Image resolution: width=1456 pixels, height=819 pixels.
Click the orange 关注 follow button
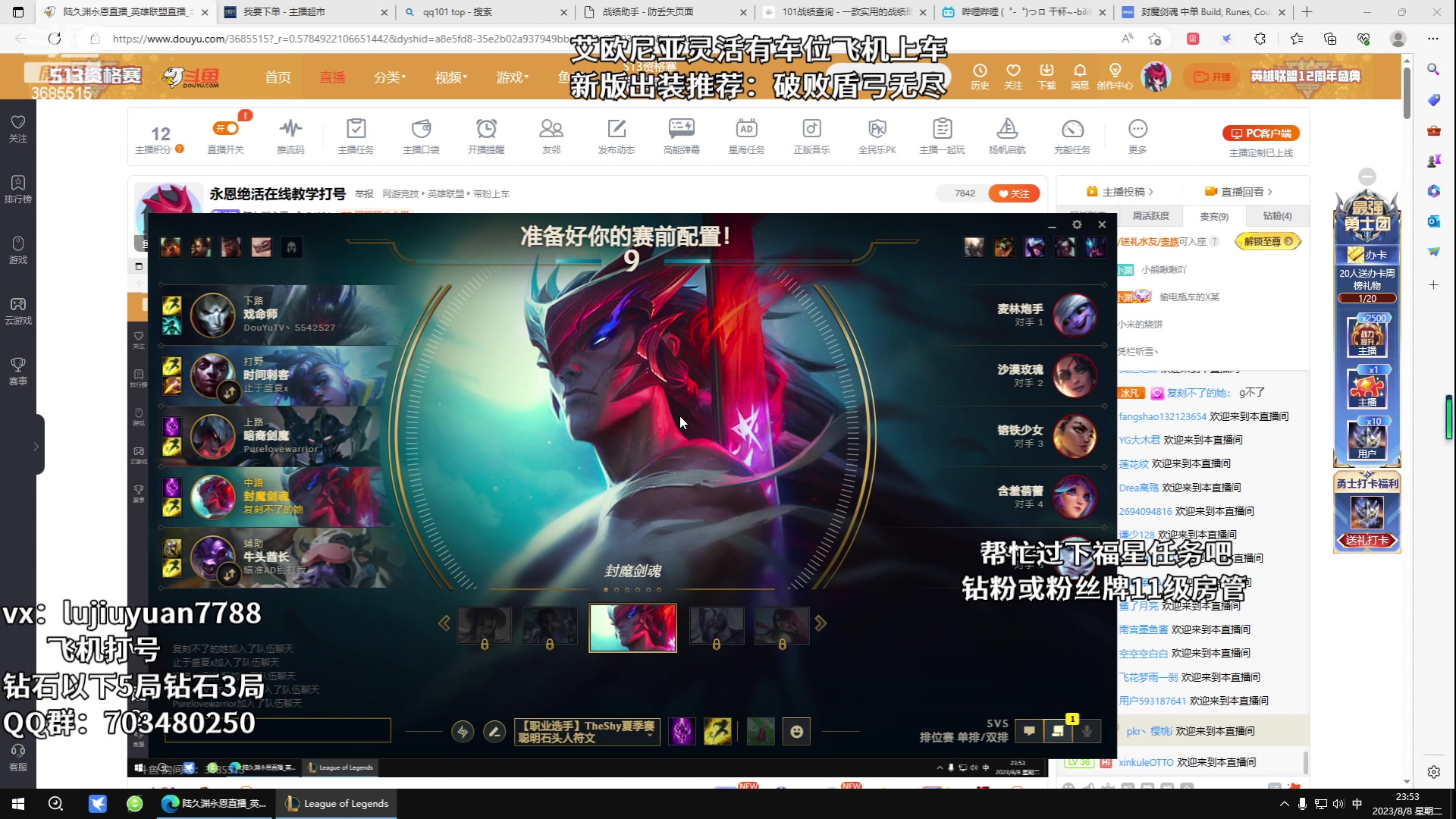(x=1014, y=193)
